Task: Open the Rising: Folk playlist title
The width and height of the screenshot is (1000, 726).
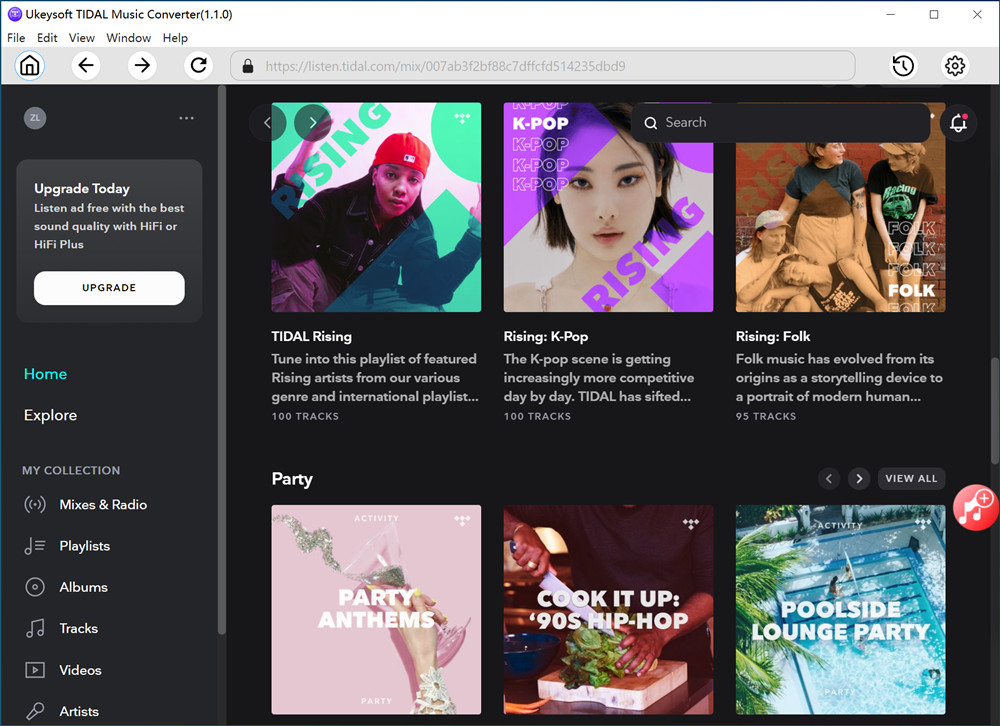Action: pyautogui.click(x=773, y=336)
